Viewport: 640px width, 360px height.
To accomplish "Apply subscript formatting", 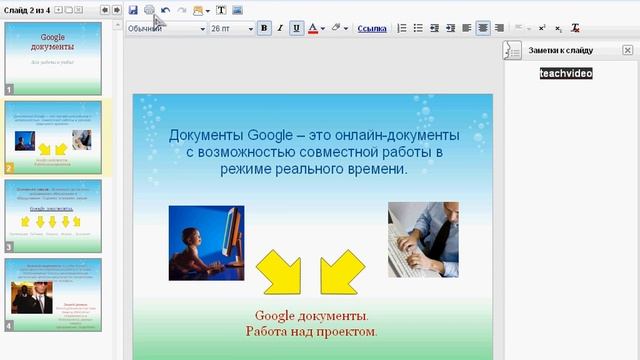I will [x=558, y=29].
